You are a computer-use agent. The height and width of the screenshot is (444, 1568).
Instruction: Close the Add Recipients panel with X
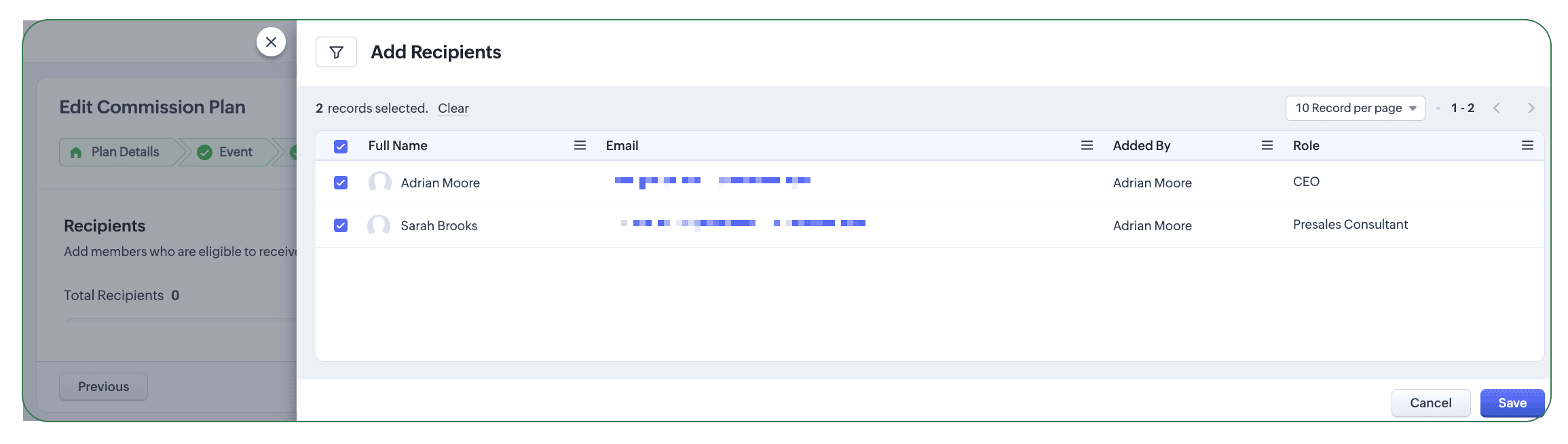(x=271, y=42)
